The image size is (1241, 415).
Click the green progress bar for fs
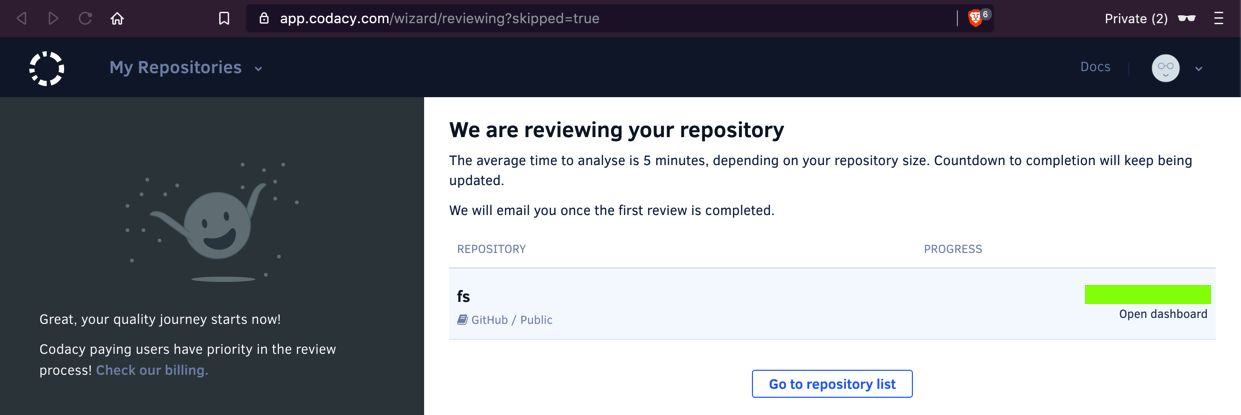point(1147,294)
